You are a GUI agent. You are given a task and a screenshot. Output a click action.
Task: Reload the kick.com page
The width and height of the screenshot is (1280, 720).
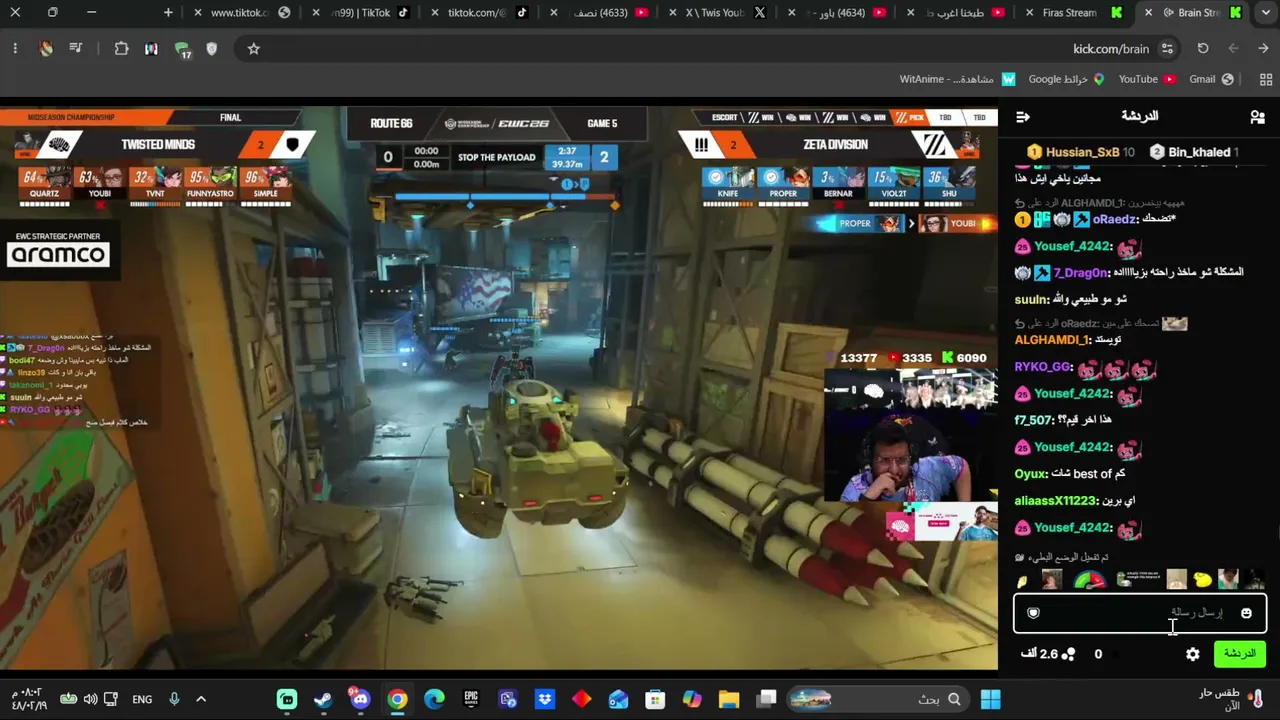pyautogui.click(x=1203, y=49)
